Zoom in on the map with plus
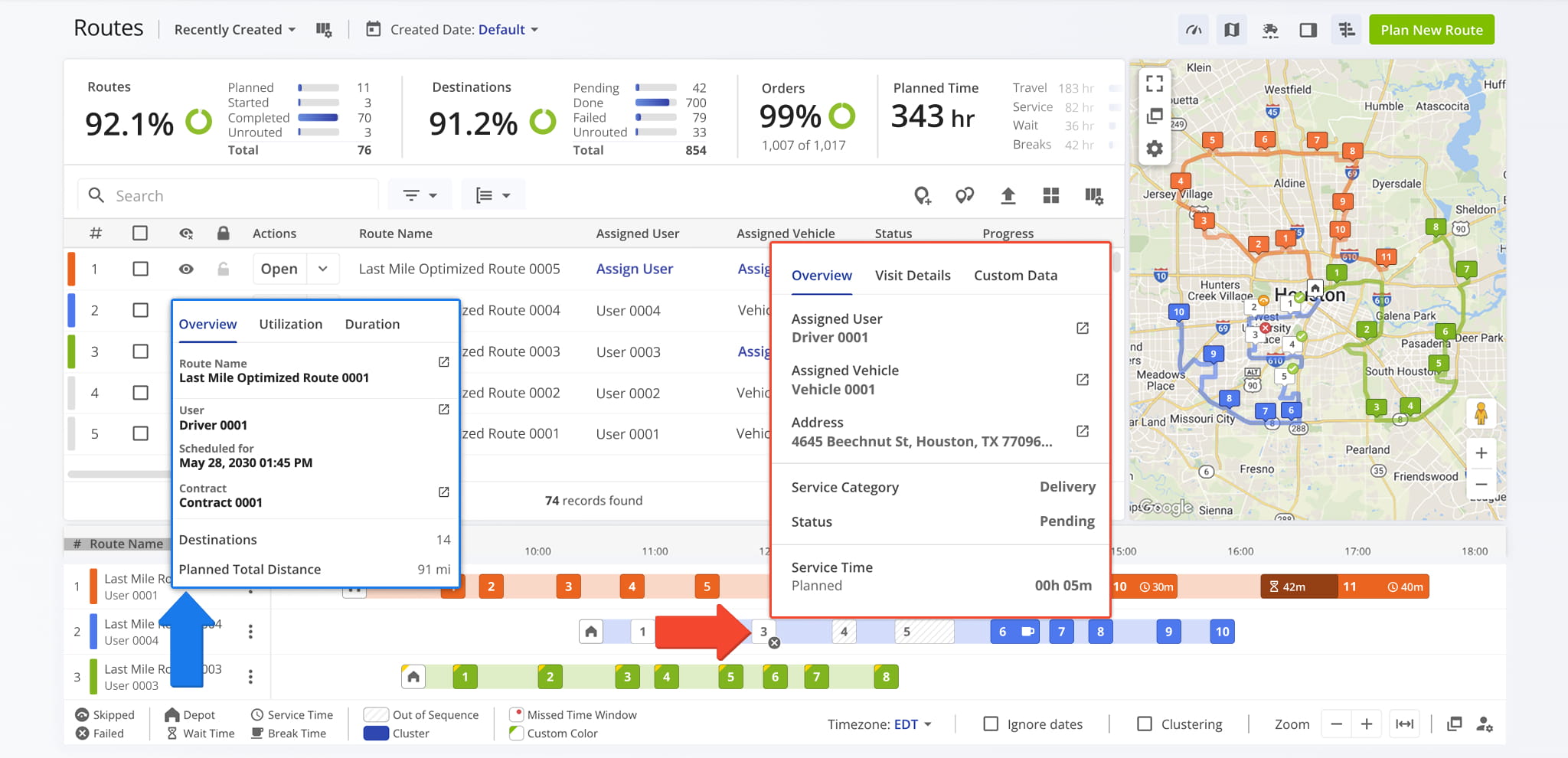Viewport: 1568px width, 758px height. [1481, 453]
